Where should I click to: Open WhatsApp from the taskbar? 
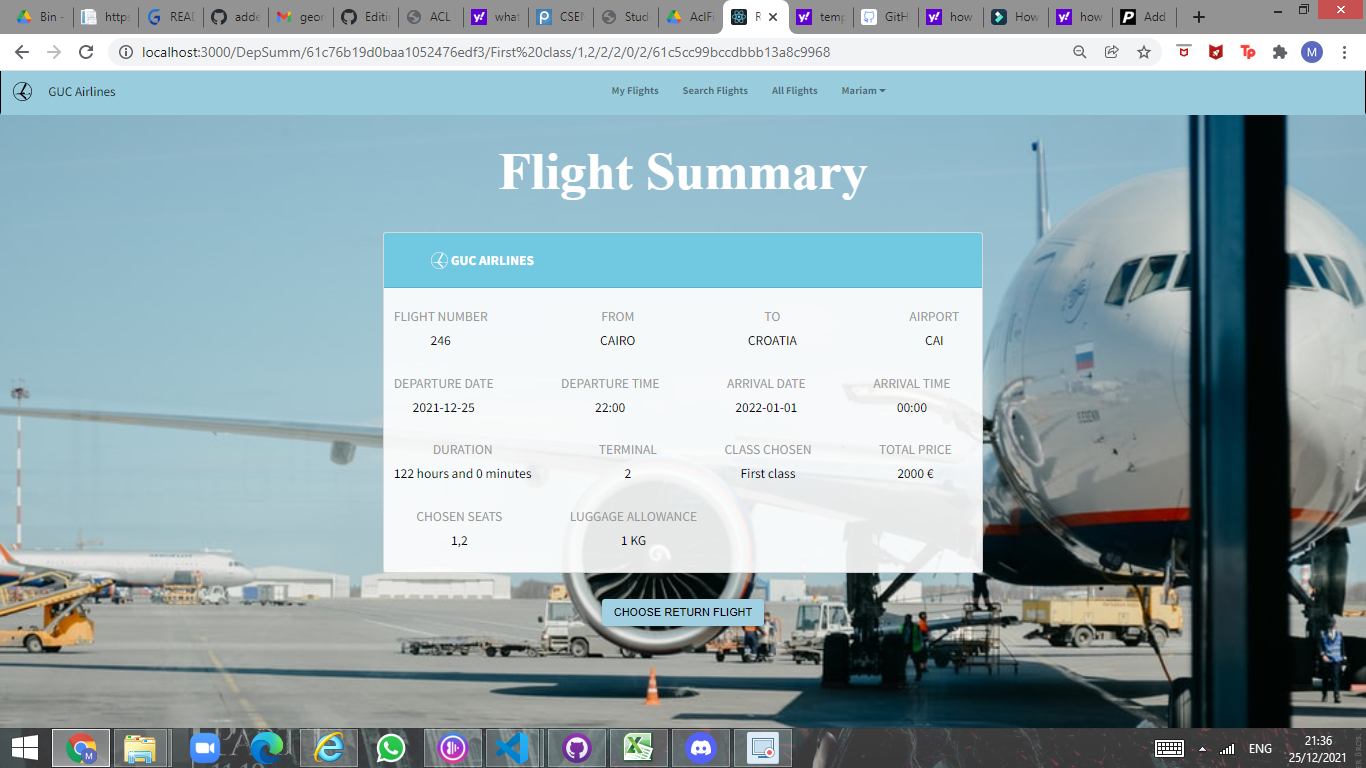[391, 748]
